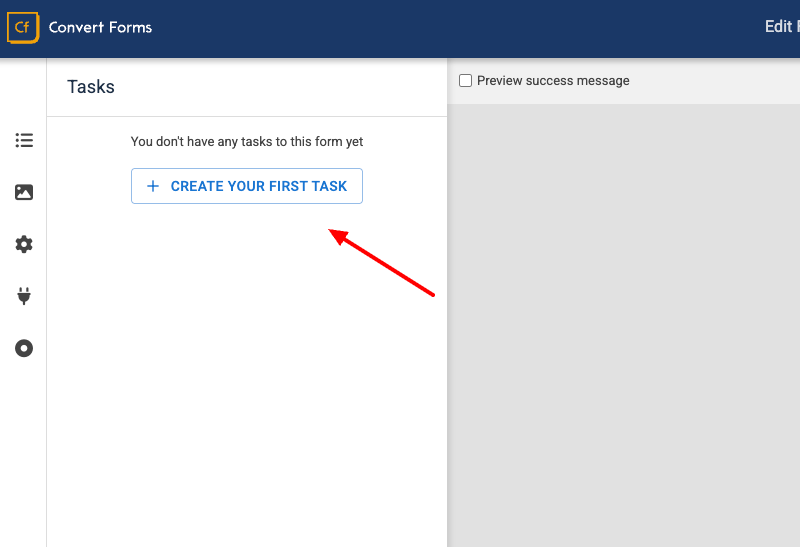Open the image design sidebar icon
Image resolution: width=800 pixels, height=547 pixels.
click(24, 192)
